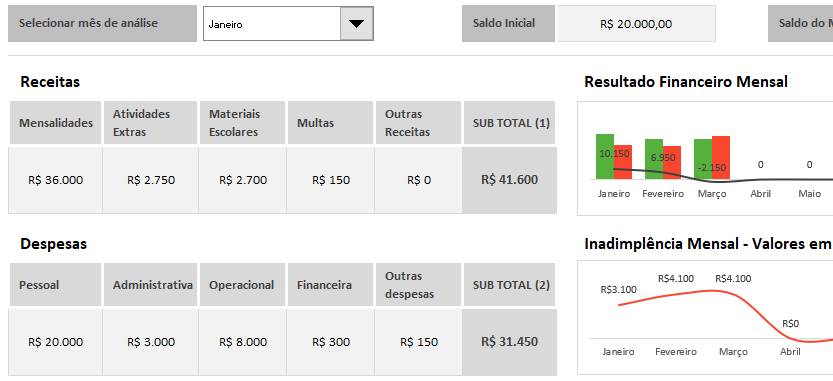Click the SUB TOTAL (2) value R$ 31.450
This screenshot has height=381, width=833.
tap(509, 342)
